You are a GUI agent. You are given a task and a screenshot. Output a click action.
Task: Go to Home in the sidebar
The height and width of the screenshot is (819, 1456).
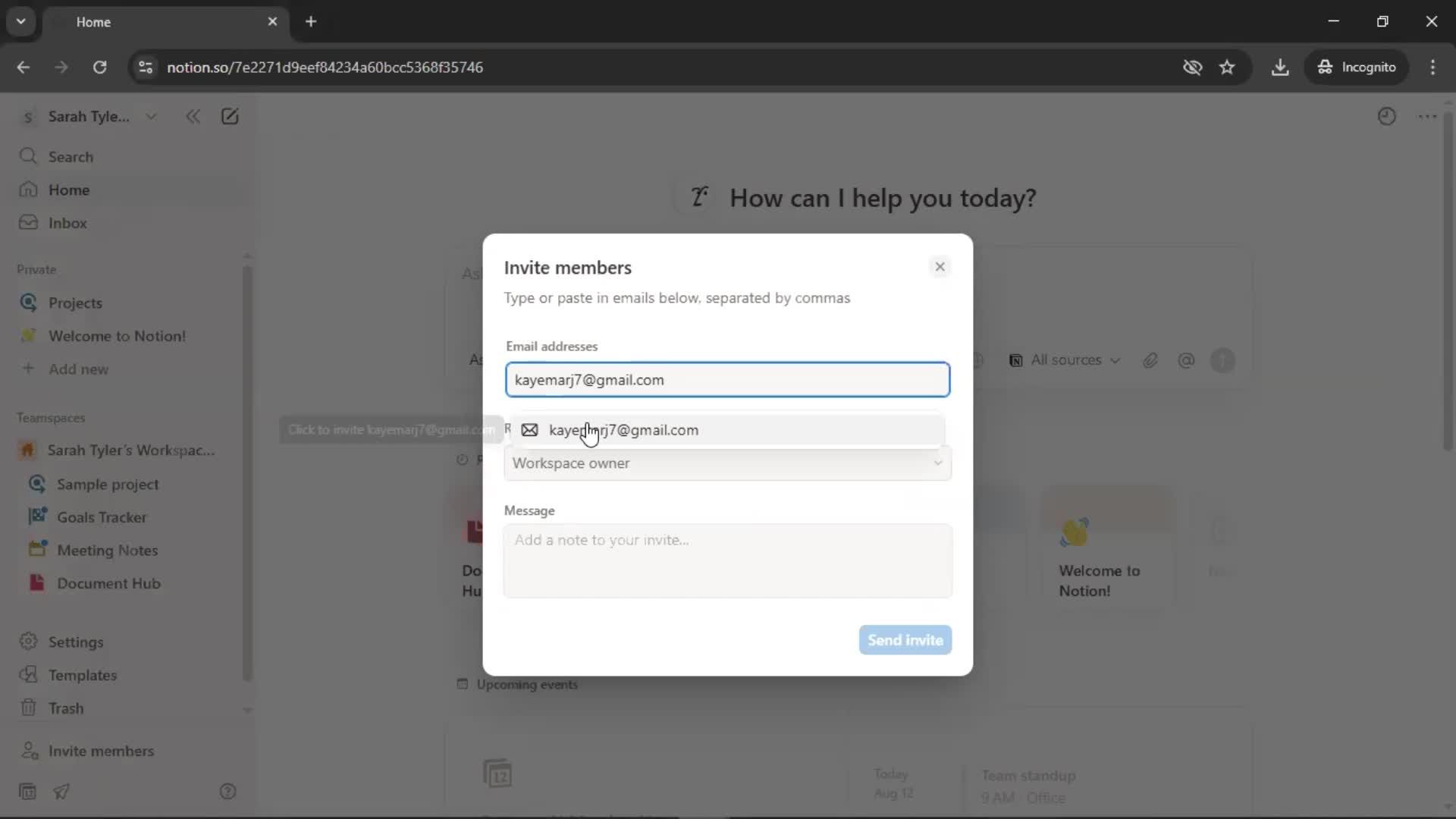point(129,190)
